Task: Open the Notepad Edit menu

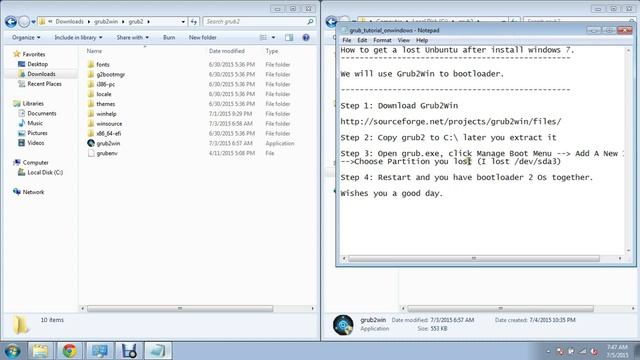Action: coord(362,40)
